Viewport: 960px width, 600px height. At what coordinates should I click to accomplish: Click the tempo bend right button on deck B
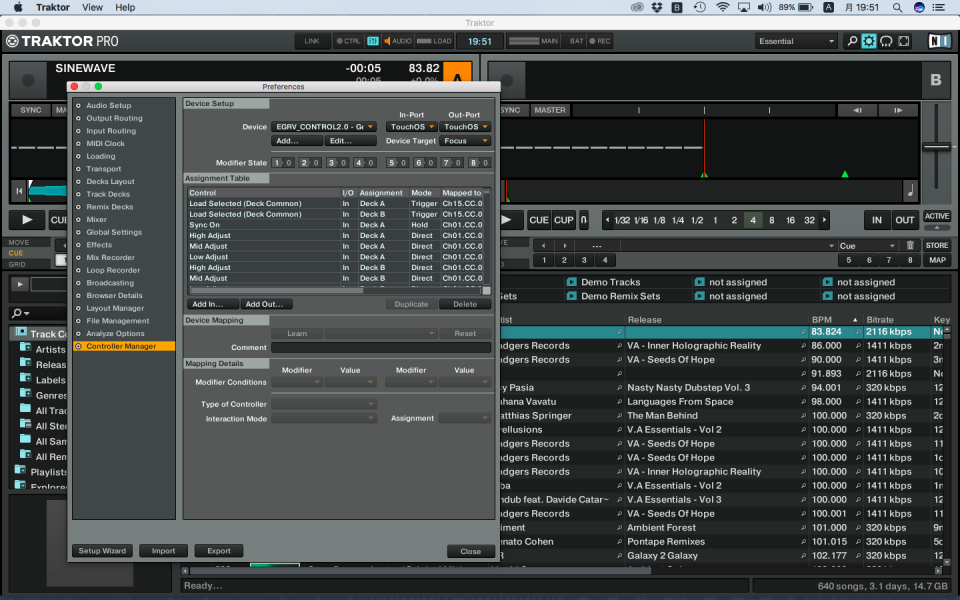point(898,110)
